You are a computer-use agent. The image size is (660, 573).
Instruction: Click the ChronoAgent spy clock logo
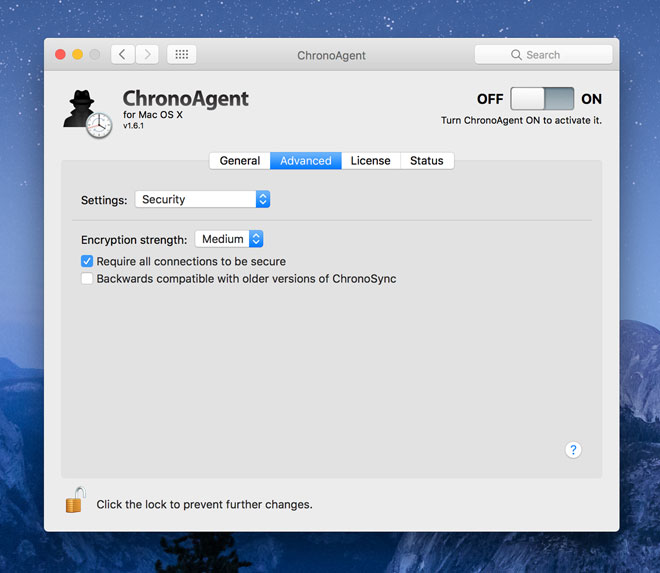(88, 114)
